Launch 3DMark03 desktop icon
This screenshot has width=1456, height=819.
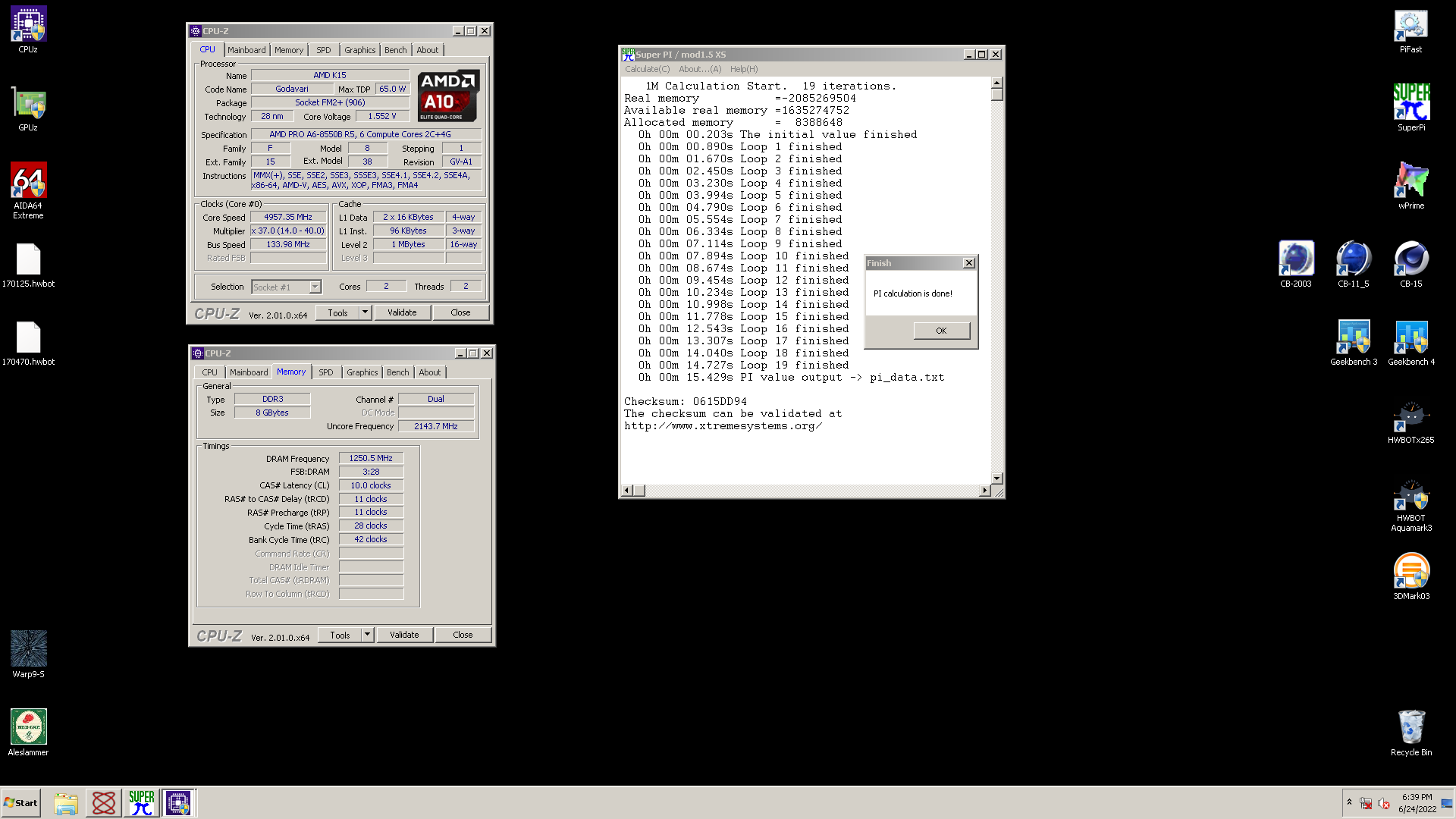tap(1411, 576)
